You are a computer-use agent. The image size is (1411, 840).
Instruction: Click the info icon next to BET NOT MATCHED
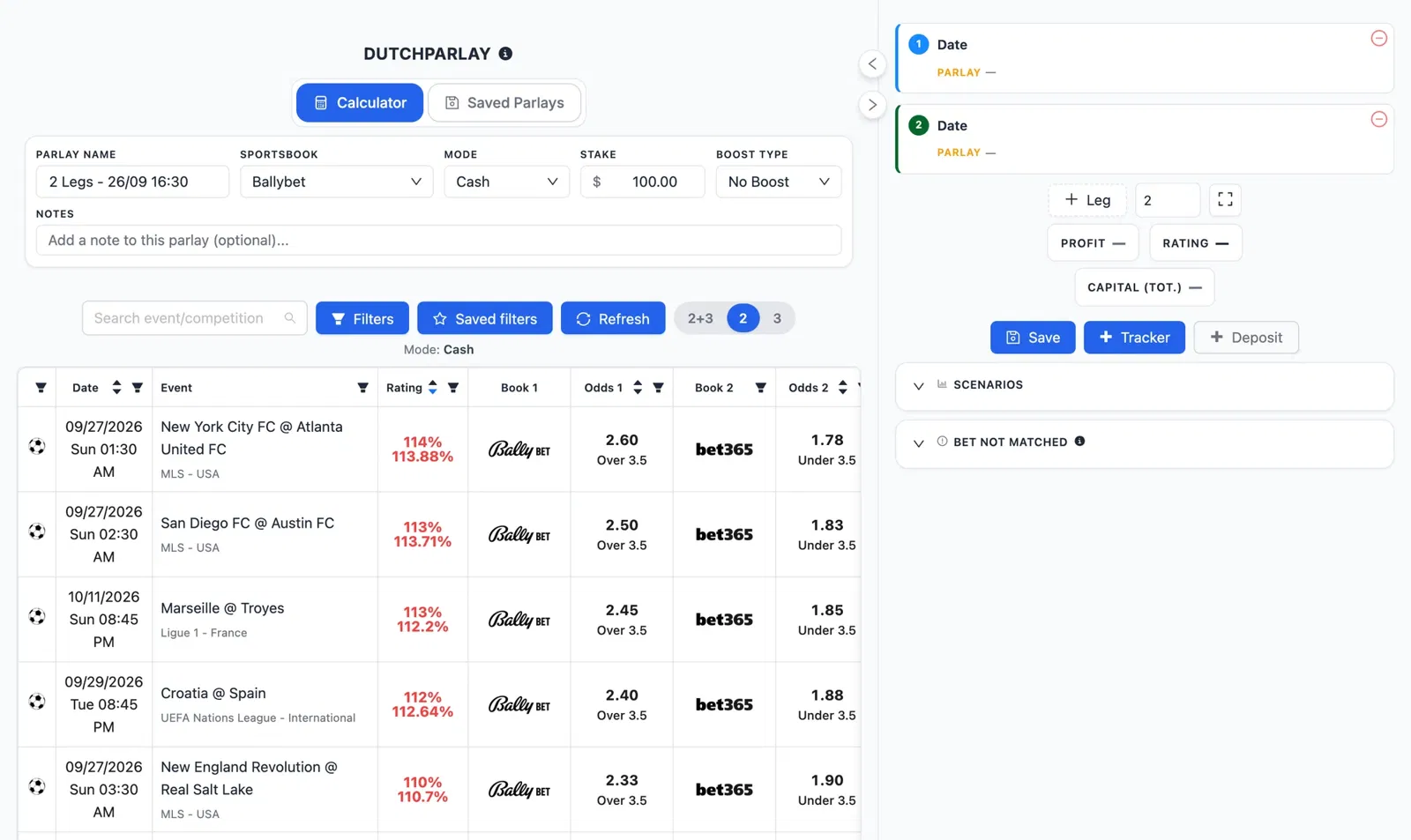pos(1079,442)
